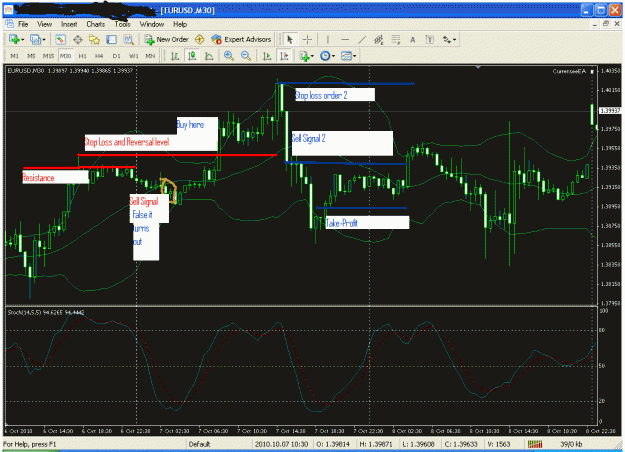Toggle the Data Window crosshair-target icon

(78, 39)
